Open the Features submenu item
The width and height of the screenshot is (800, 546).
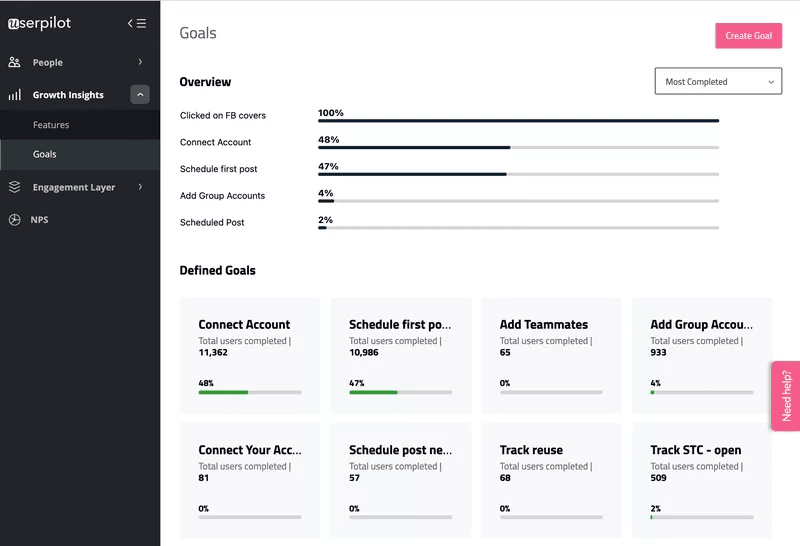[x=51, y=125]
